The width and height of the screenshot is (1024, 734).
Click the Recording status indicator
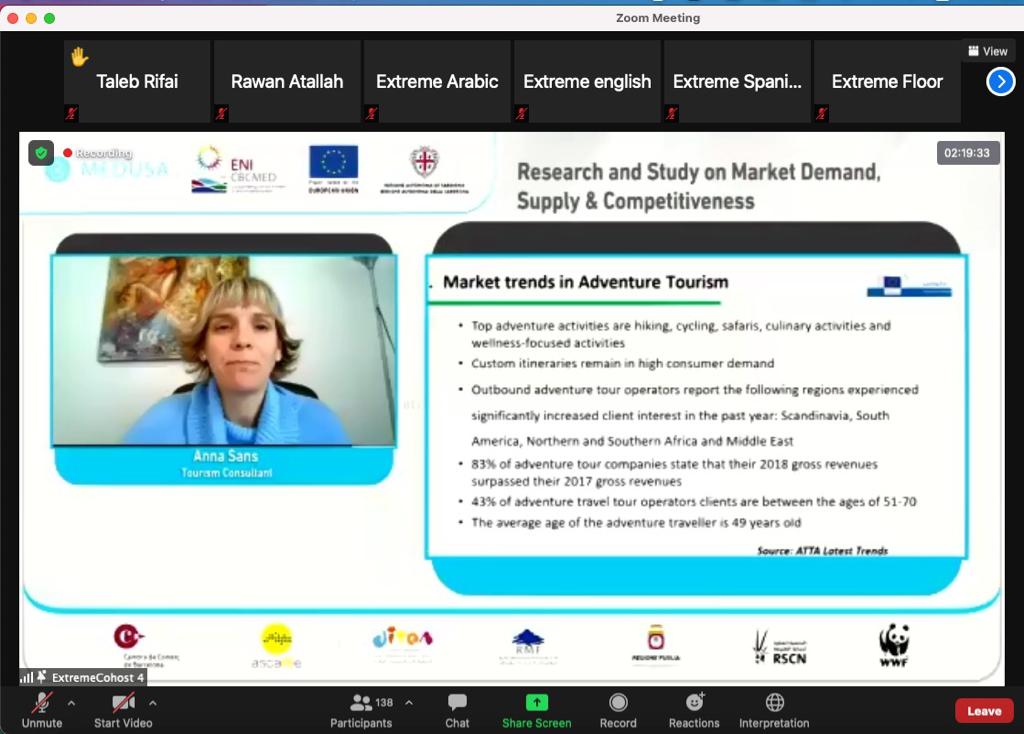(x=98, y=153)
